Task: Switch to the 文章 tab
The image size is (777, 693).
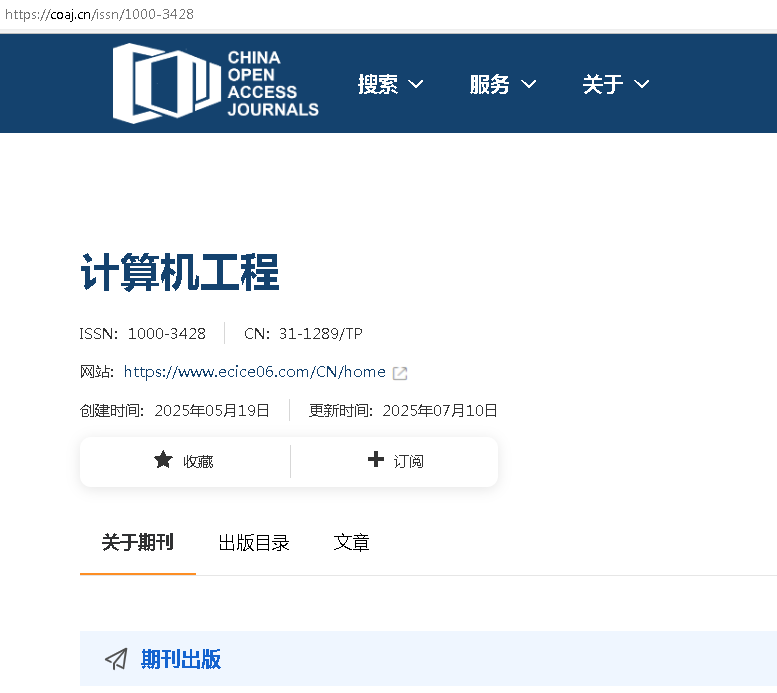Action: pyautogui.click(x=352, y=543)
